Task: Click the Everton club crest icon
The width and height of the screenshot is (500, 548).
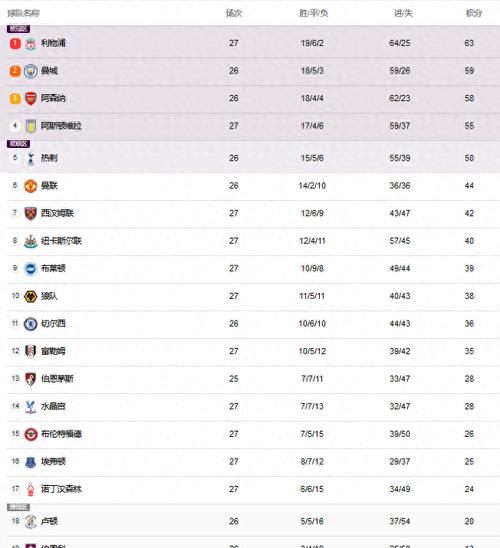Action: [30, 462]
